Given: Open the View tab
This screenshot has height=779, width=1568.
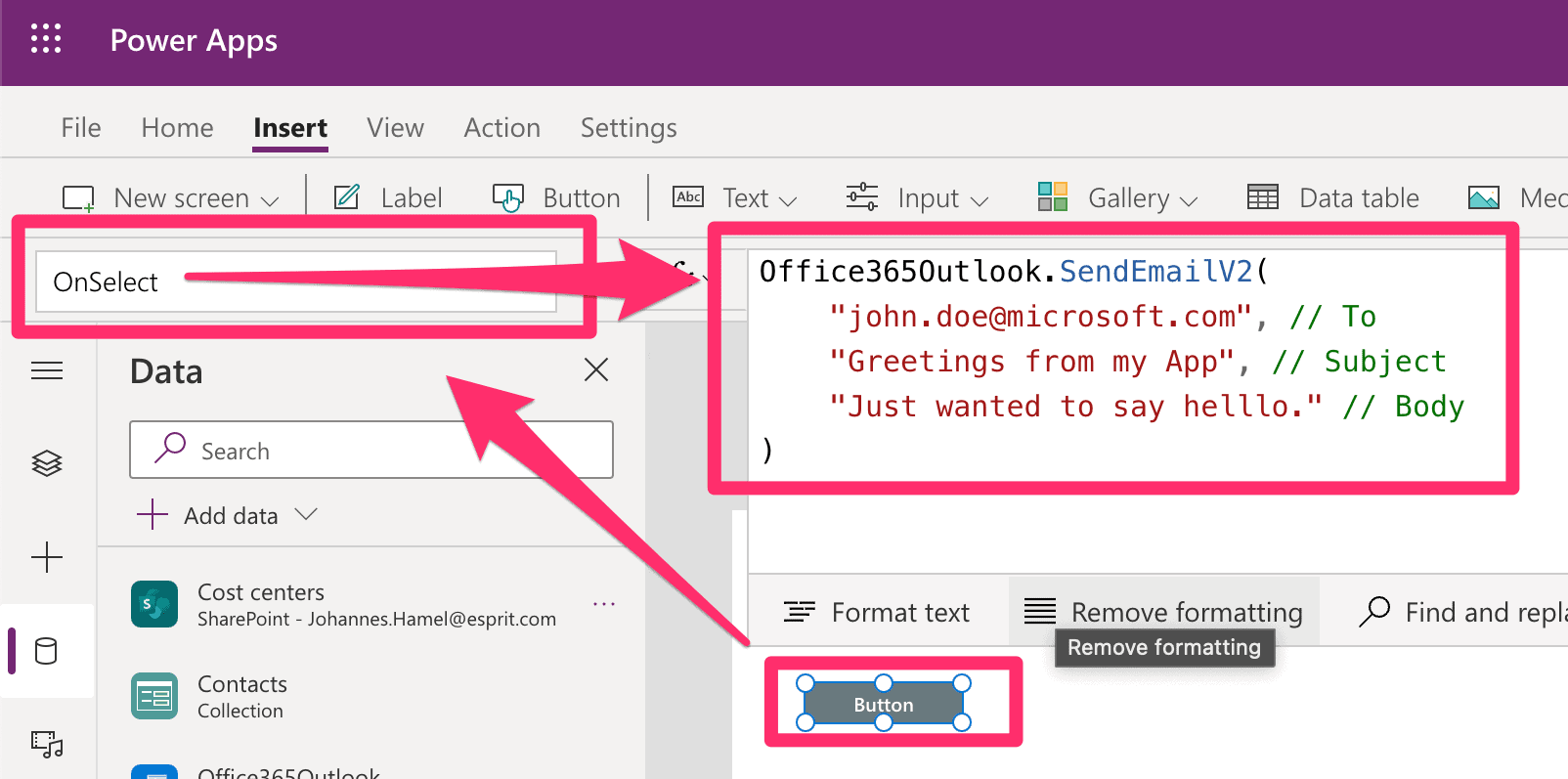Looking at the screenshot, I should coord(395,128).
